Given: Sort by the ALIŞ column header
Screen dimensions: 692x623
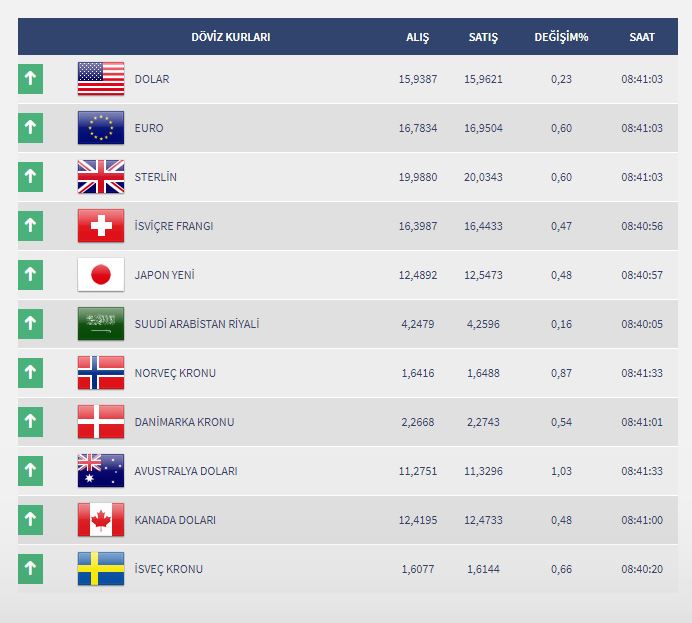Looking at the screenshot, I should coord(417,37).
